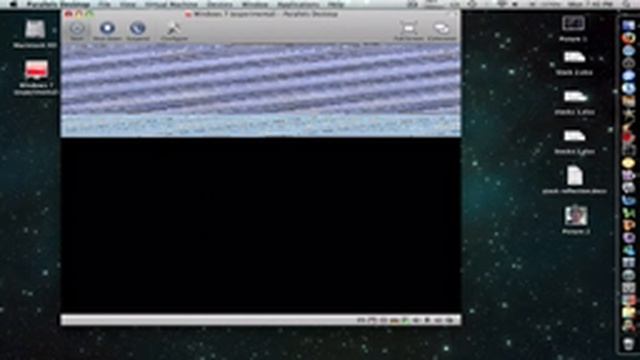640x360 pixels.
Task: Open the File menu
Action: 104,4
